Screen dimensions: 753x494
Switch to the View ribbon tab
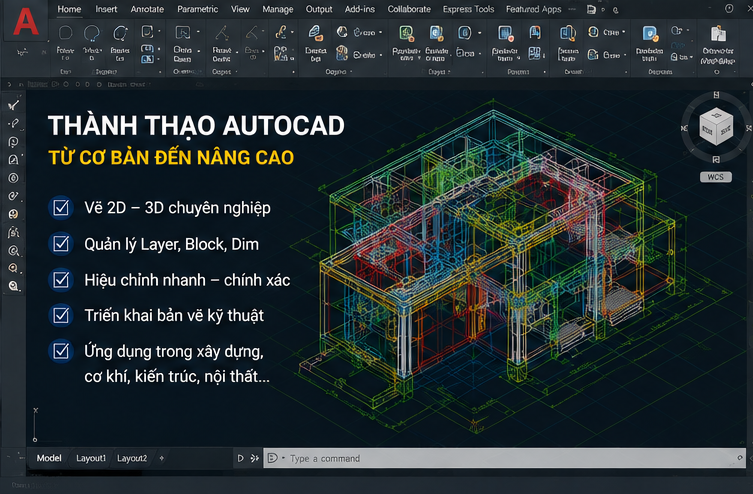click(x=240, y=9)
